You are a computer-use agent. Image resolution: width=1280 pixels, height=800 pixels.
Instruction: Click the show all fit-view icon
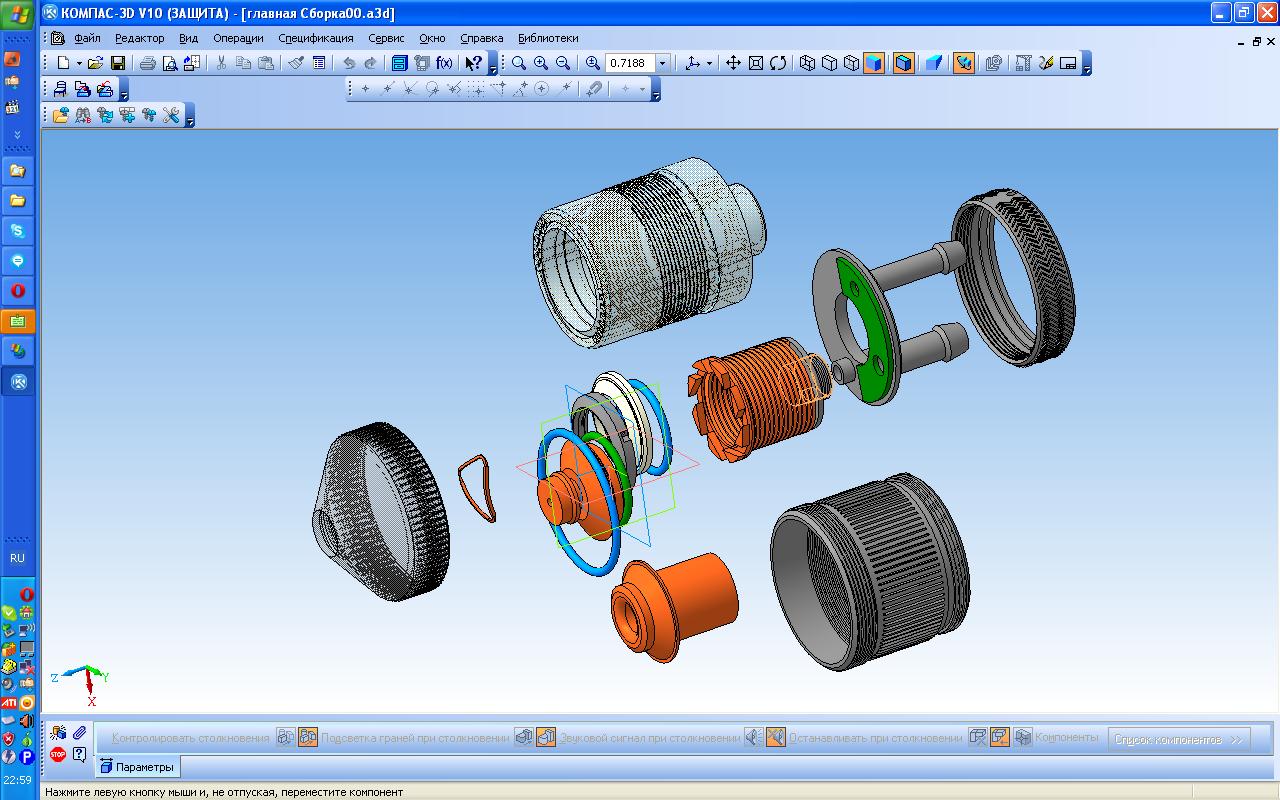pos(756,63)
